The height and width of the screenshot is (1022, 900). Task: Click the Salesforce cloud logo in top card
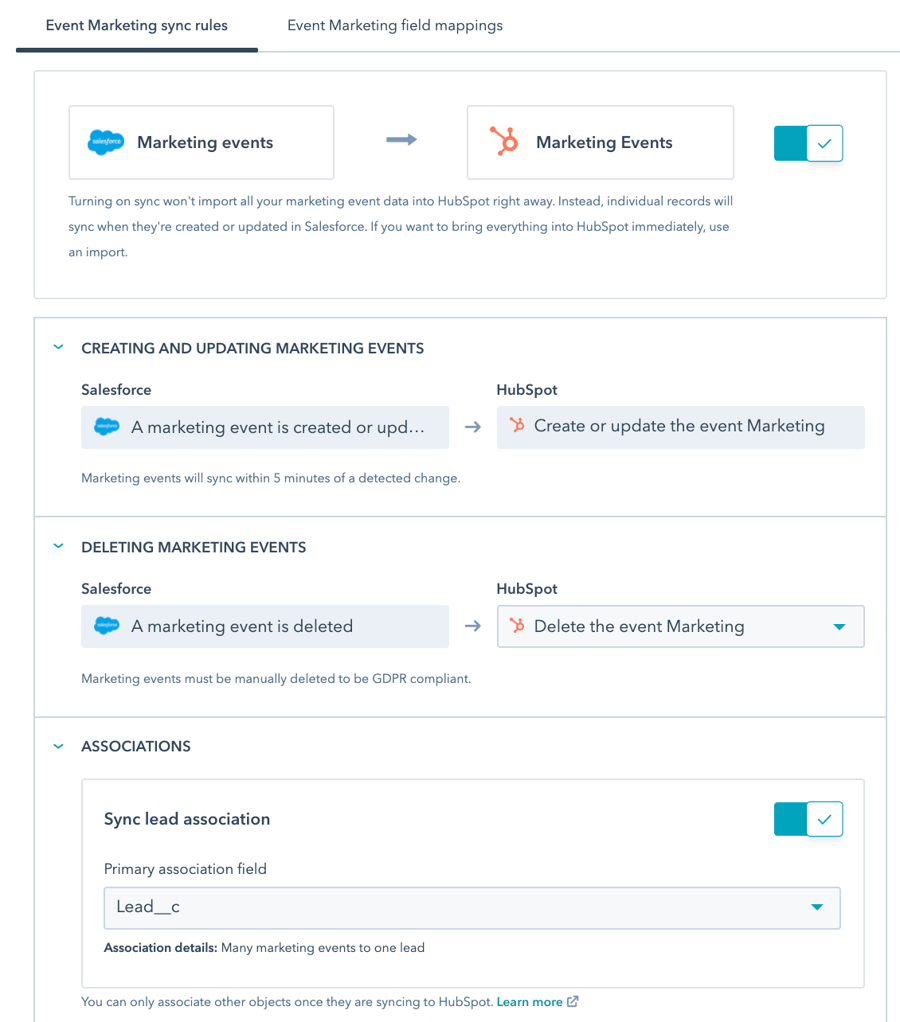[x=106, y=143]
